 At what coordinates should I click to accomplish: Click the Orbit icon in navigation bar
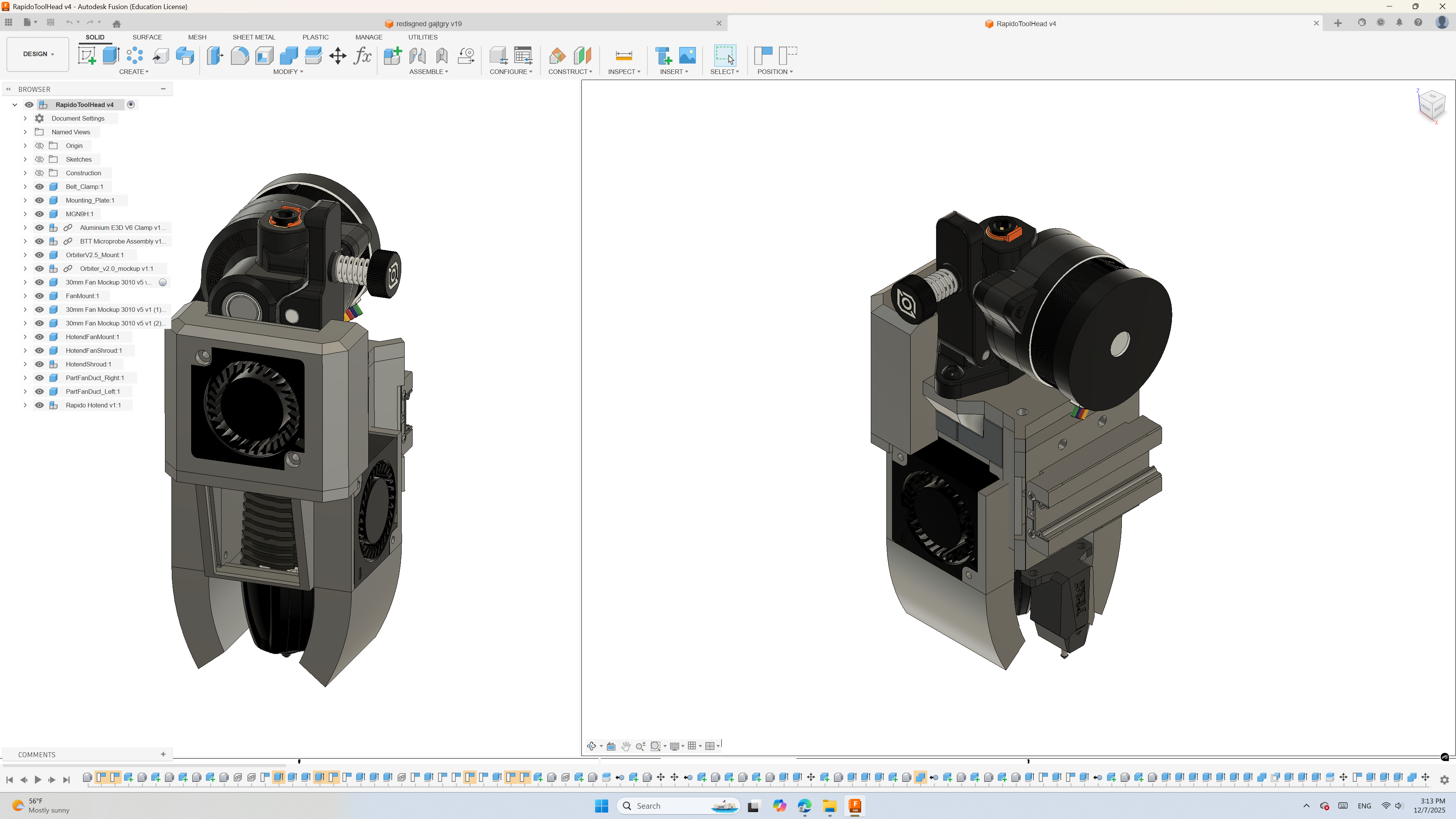click(x=592, y=746)
